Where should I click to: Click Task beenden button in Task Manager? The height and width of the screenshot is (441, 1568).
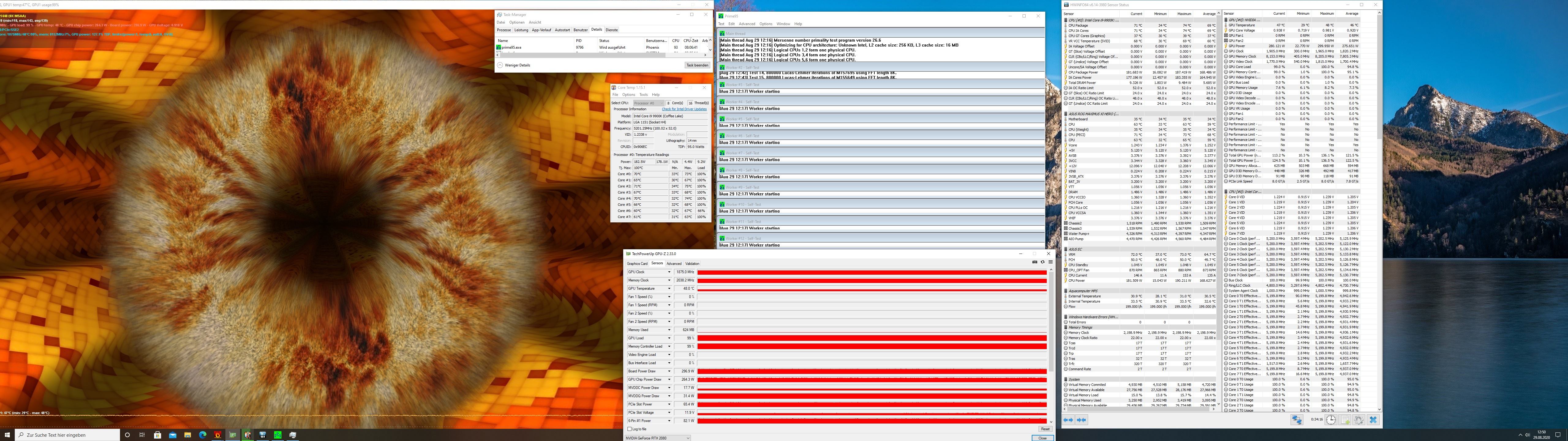(697, 65)
